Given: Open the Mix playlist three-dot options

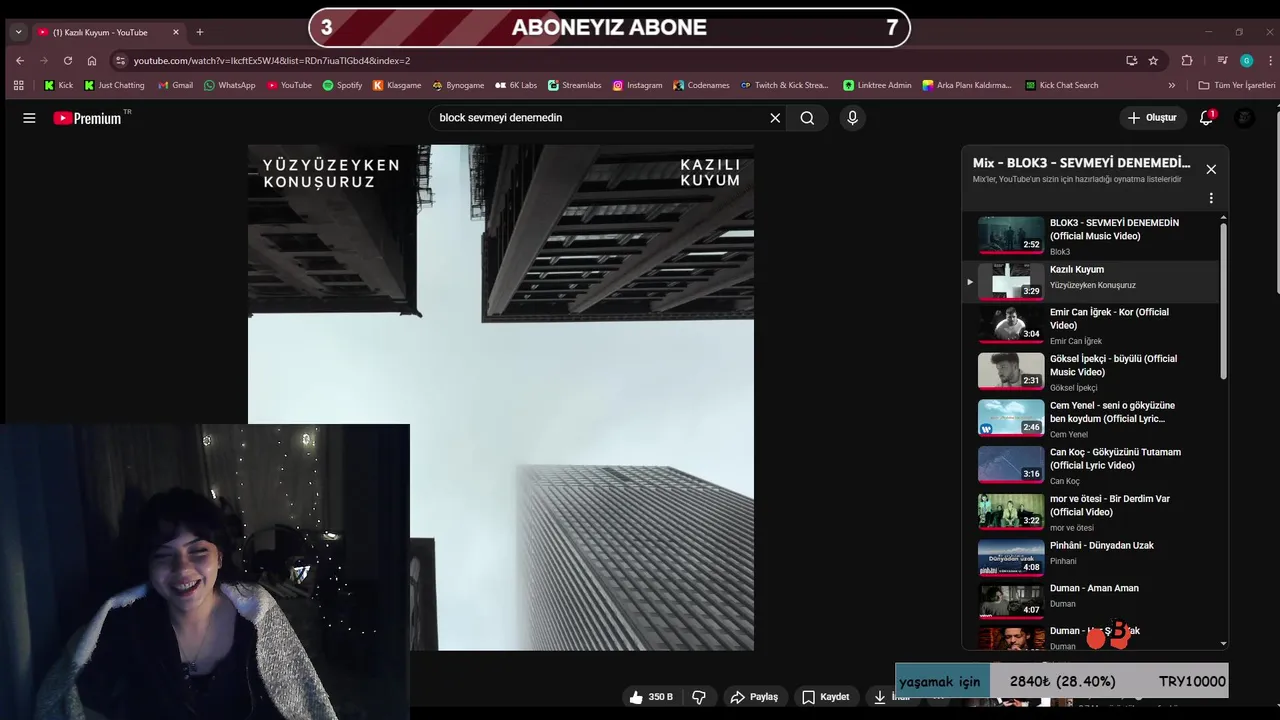Looking at the screenshot, I should [x=1211, y=198].
